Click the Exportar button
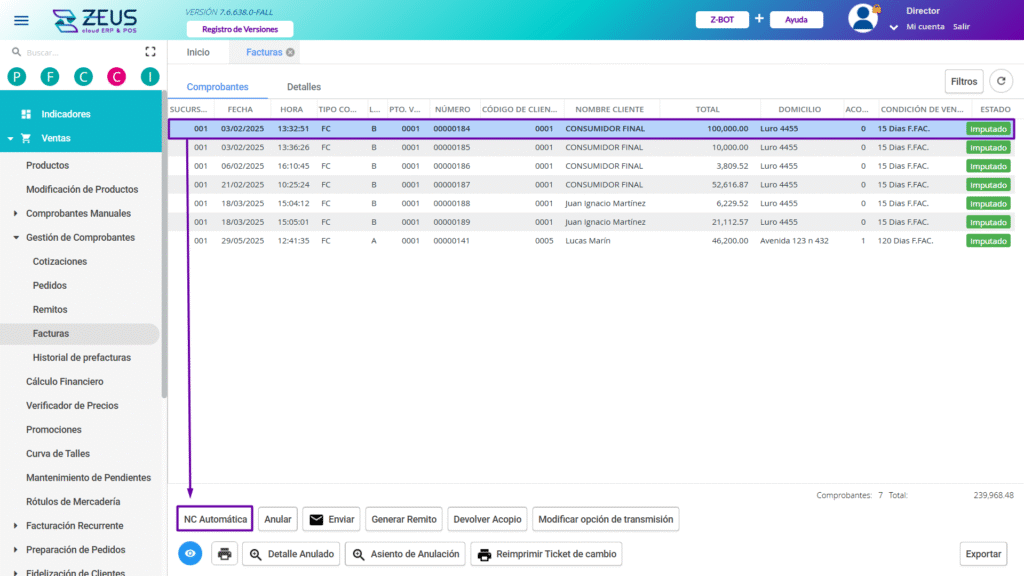Image resolution: width=1024 pixels, height=576 pixels. pyautogui.click(x=983, y=554)
